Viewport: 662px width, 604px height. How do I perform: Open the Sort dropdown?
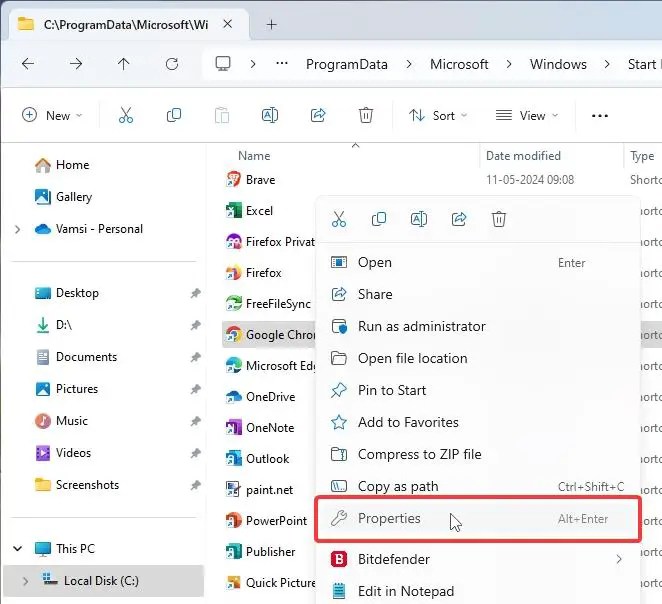point(438,115)
